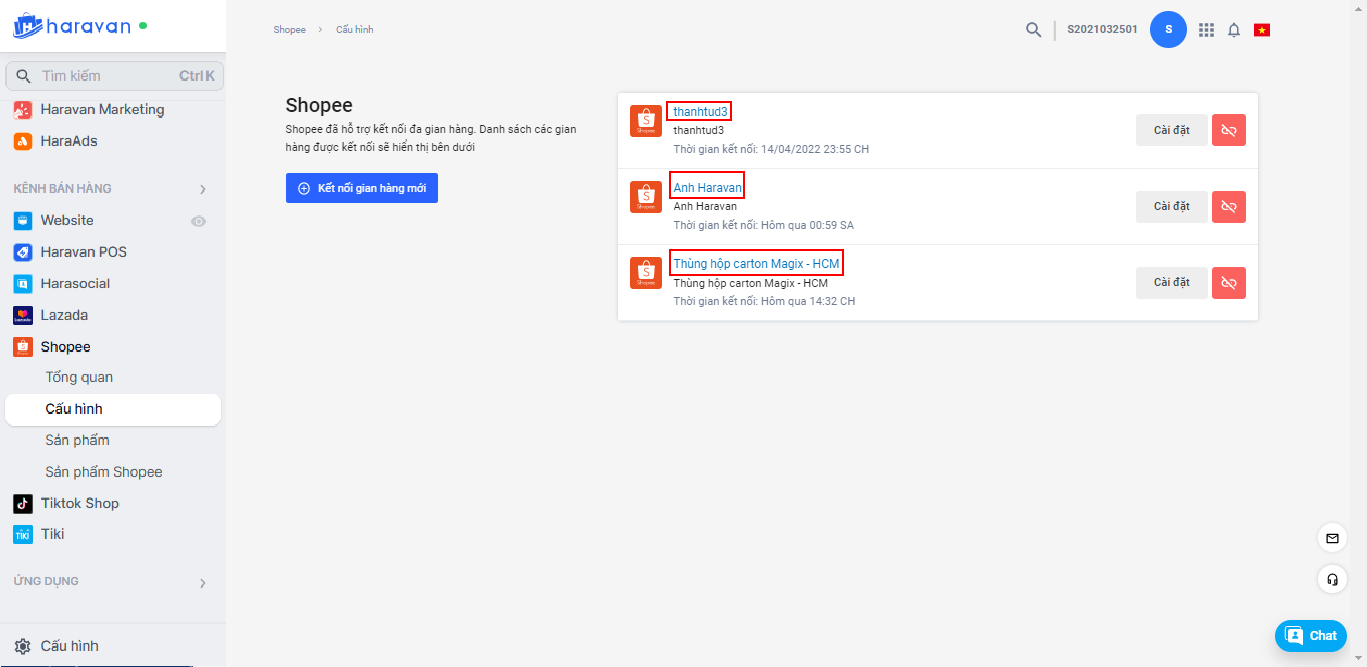
Task: Select Cấu hình submenu under Shopee
Action: 113,409
